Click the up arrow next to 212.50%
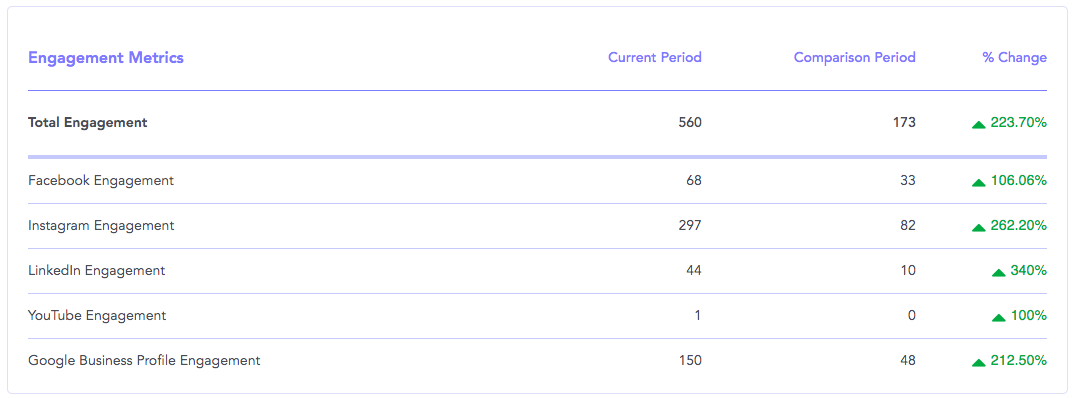 (979, 362)
